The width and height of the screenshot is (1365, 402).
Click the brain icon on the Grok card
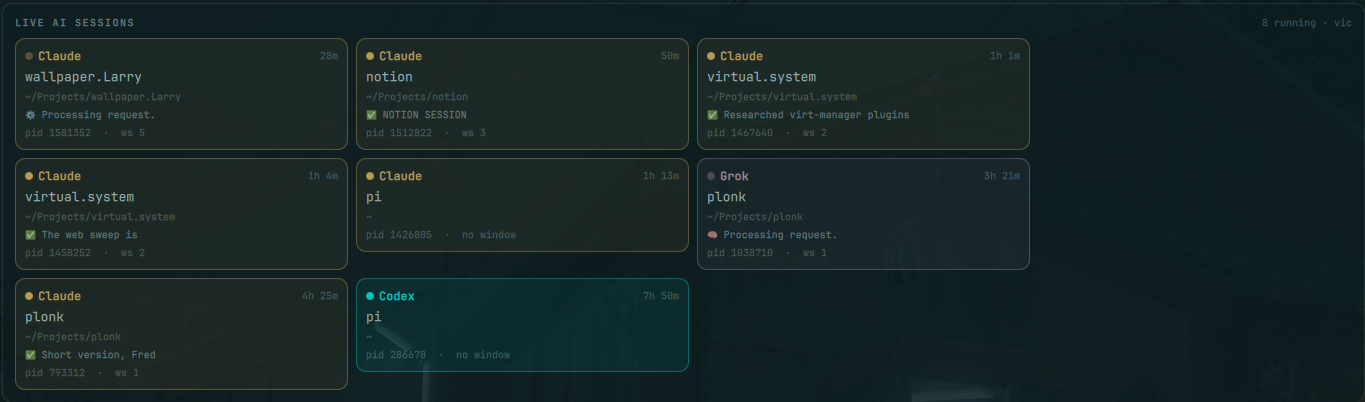point(712,235)
